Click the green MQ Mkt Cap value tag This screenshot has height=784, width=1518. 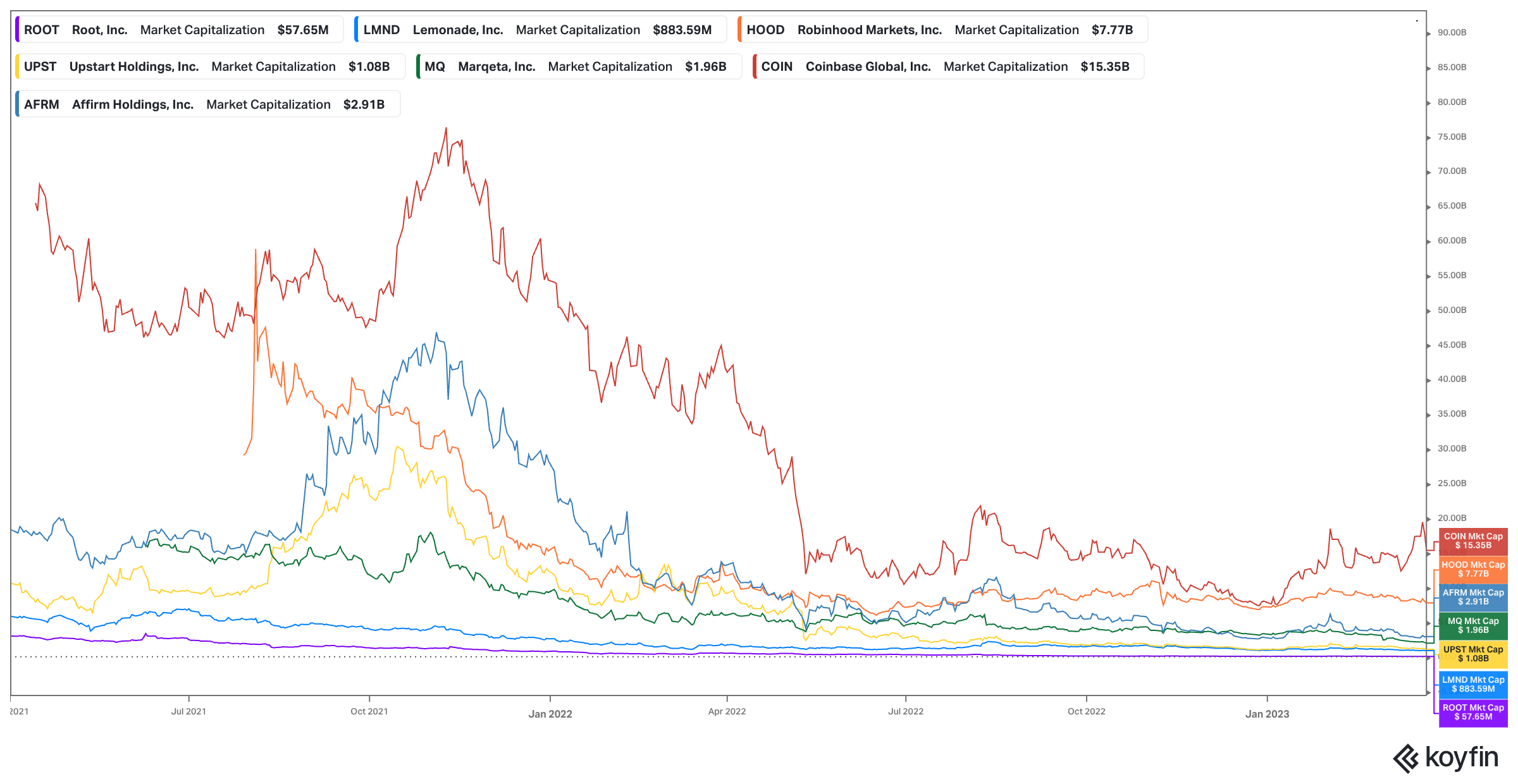1472,625
